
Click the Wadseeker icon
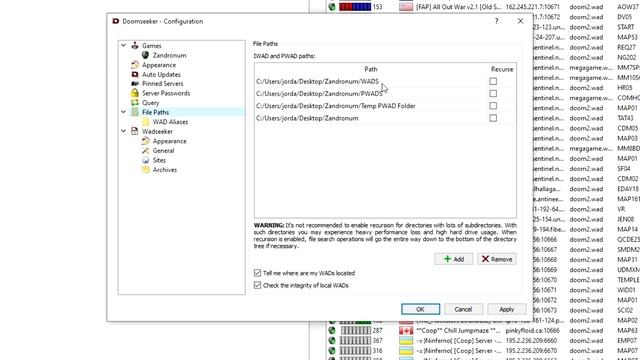(x=135, y=131)
